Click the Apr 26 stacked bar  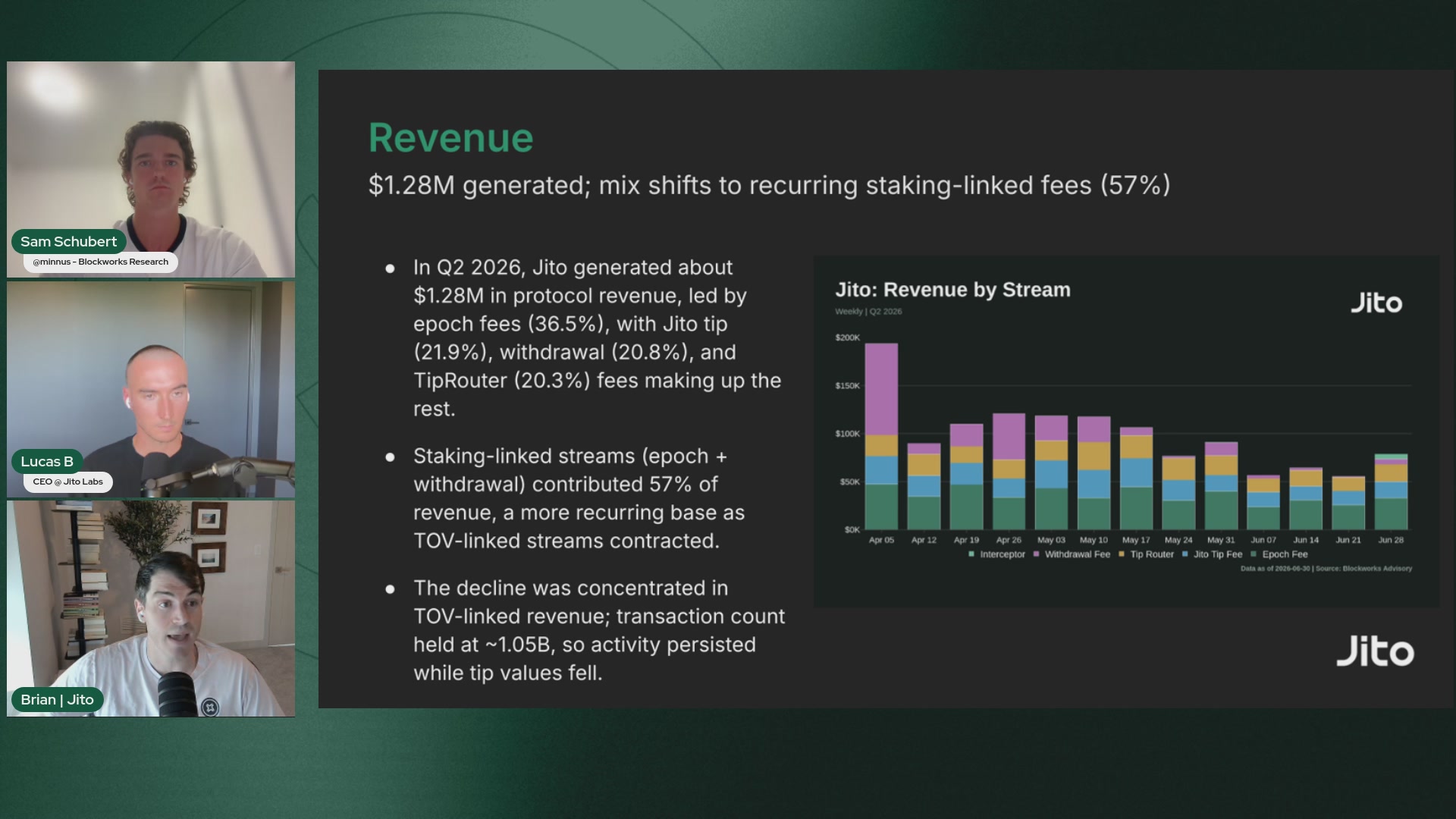1009,472
